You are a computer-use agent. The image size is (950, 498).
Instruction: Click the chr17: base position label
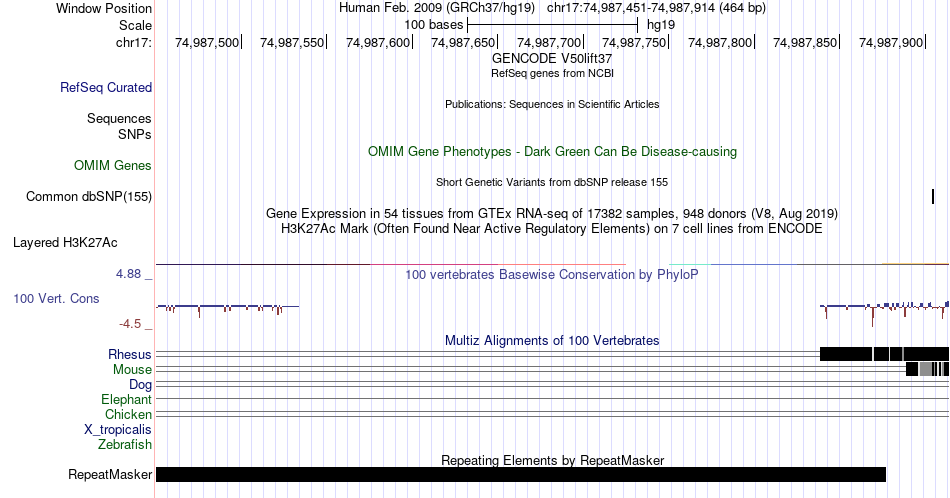tap(134, 42)
